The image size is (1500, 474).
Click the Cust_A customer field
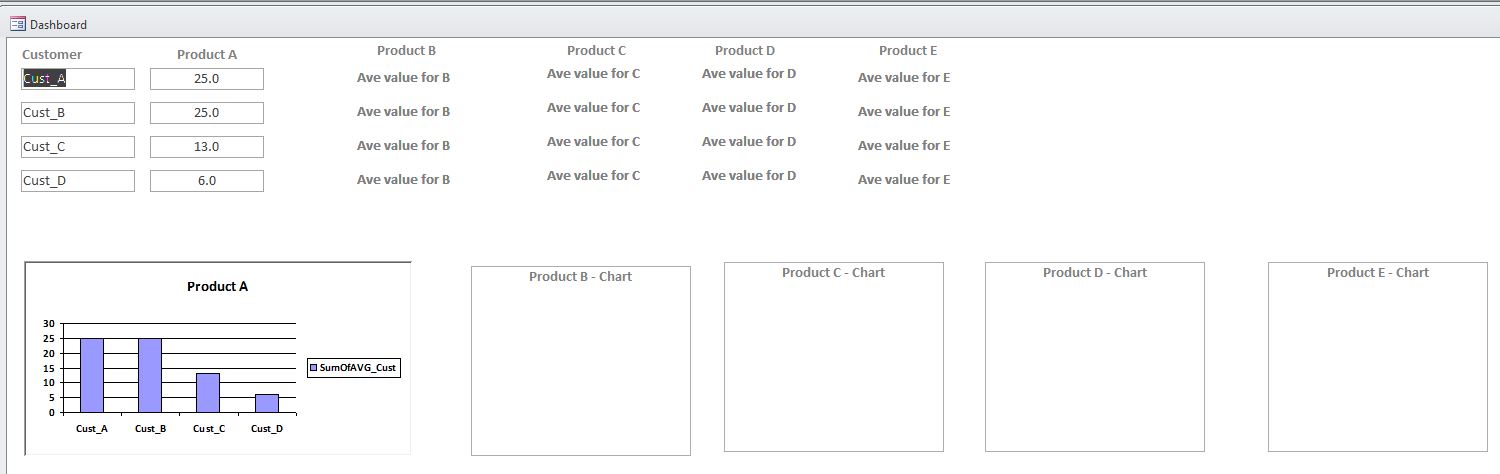coord(78,79)
